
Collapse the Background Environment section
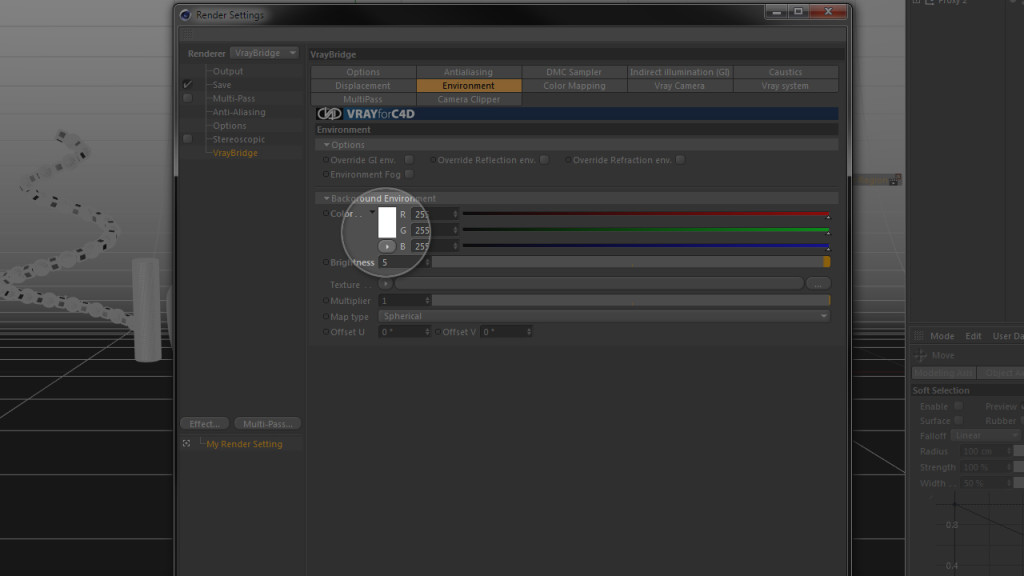(327, 199)
